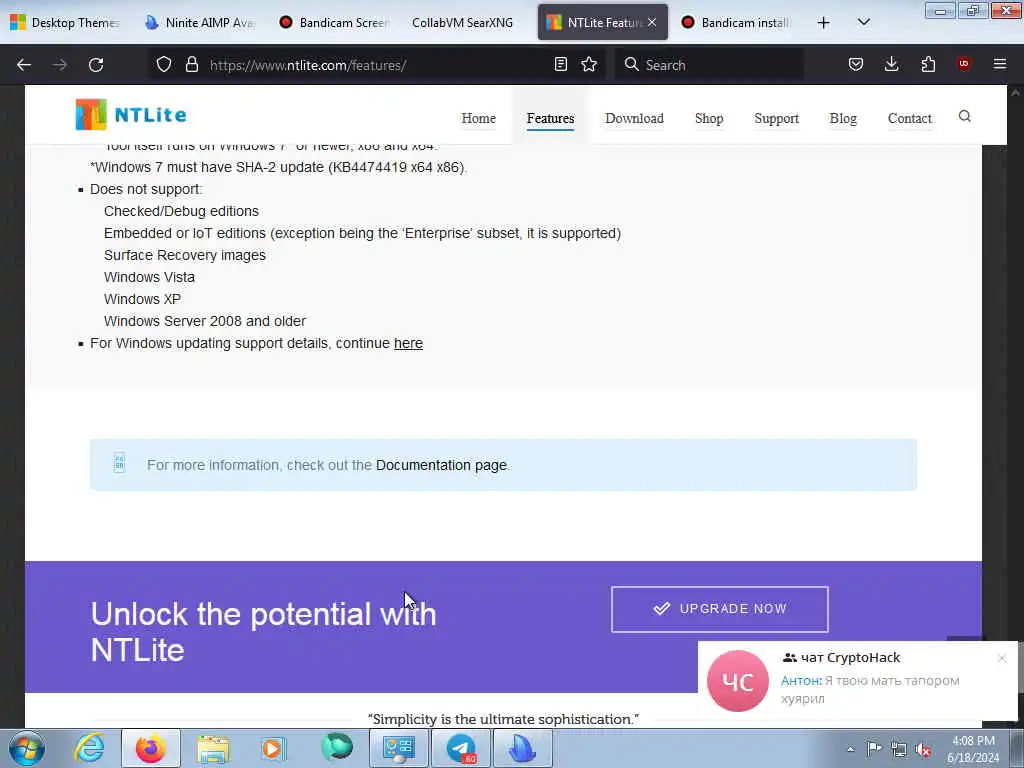1024x768 pixels.
Task: Open the Features menu item
Action: pyautogui.click(x=551, y=118)
